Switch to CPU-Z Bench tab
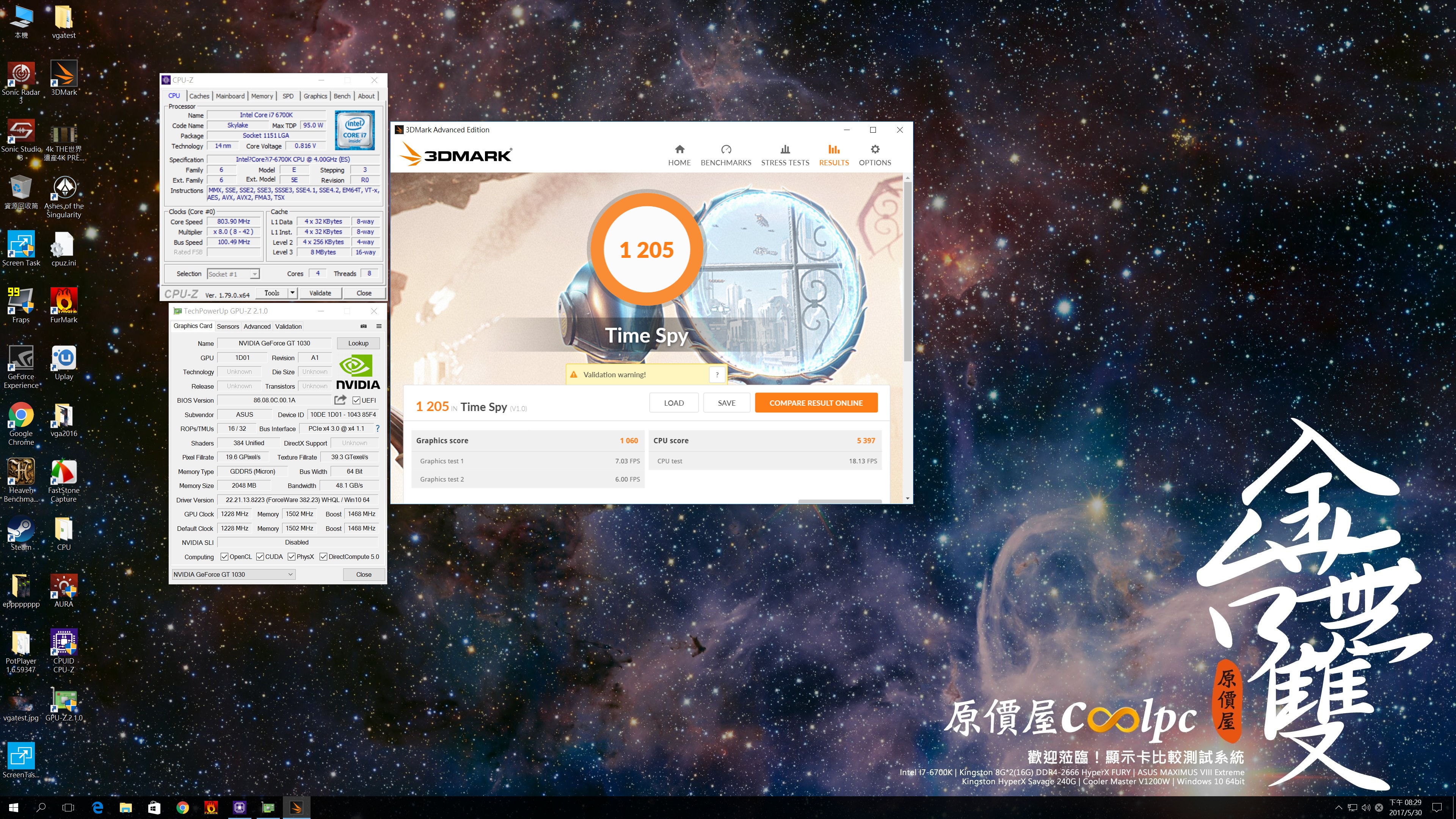The height and width of the screenshot is (819, 1456). tap(342, 96)
